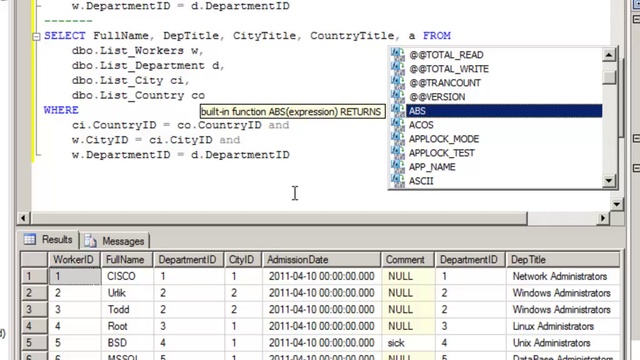Click the Todd cell in results
This screenshot has width=640, height=360.
point(127,309)
